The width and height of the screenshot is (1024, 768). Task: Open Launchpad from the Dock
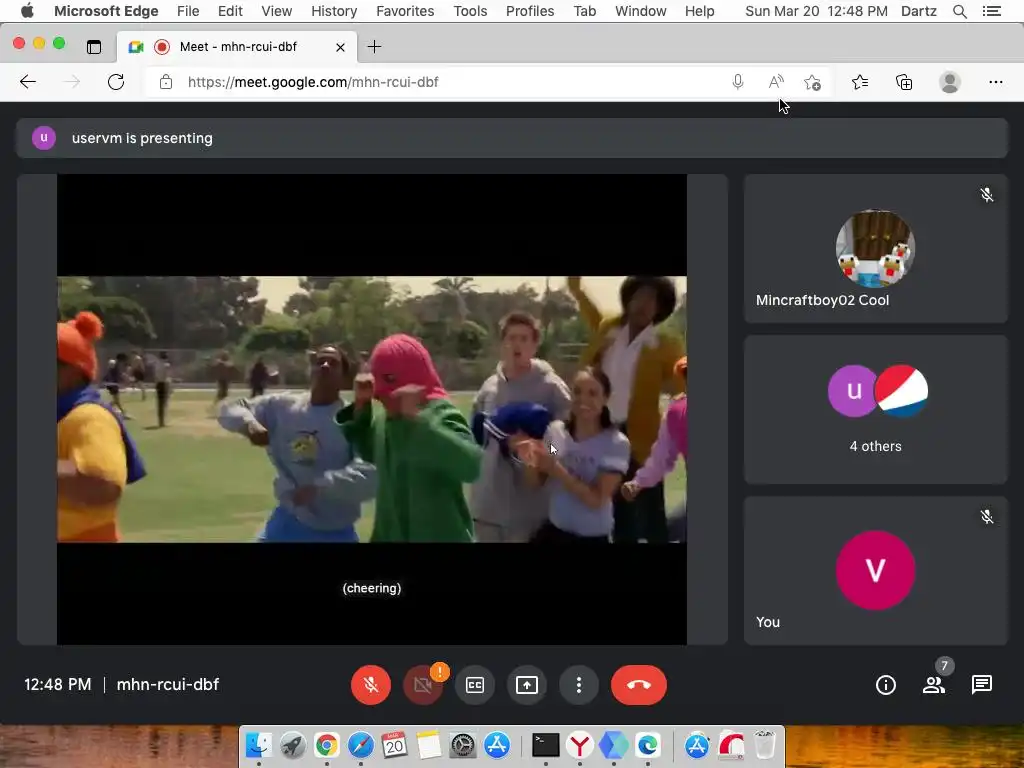pos(293,744)
